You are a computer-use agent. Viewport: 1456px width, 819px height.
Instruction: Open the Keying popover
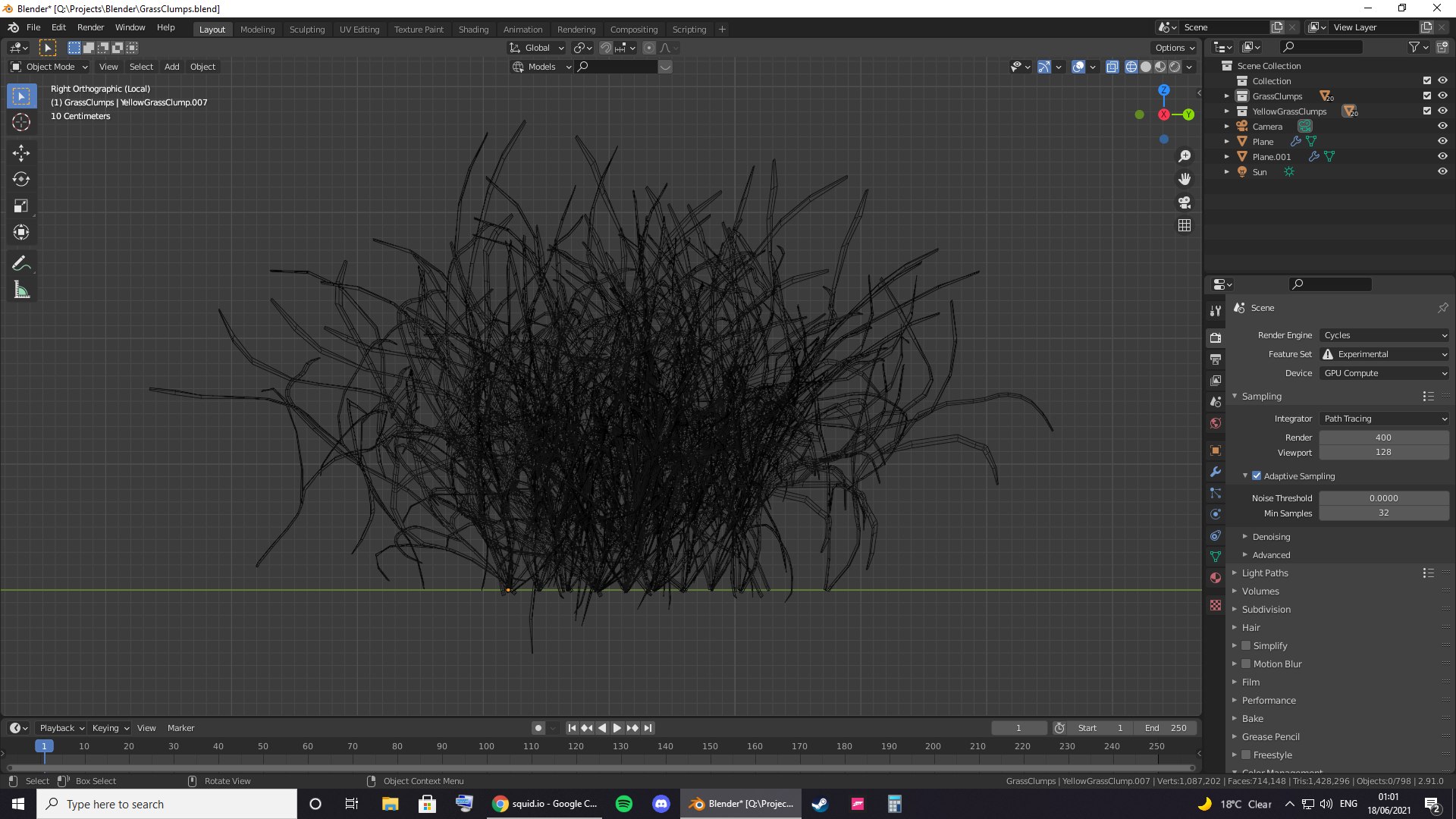click(110, 728)
